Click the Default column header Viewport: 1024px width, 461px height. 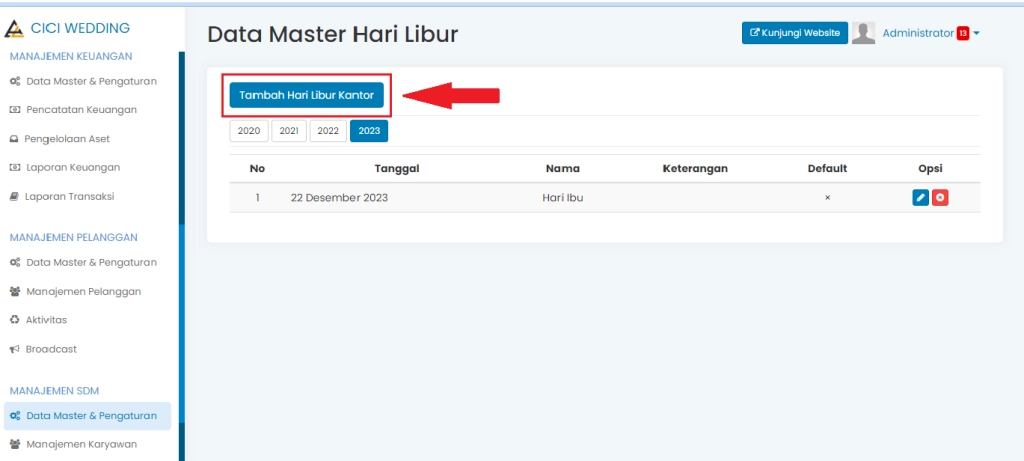click(827, 168)
